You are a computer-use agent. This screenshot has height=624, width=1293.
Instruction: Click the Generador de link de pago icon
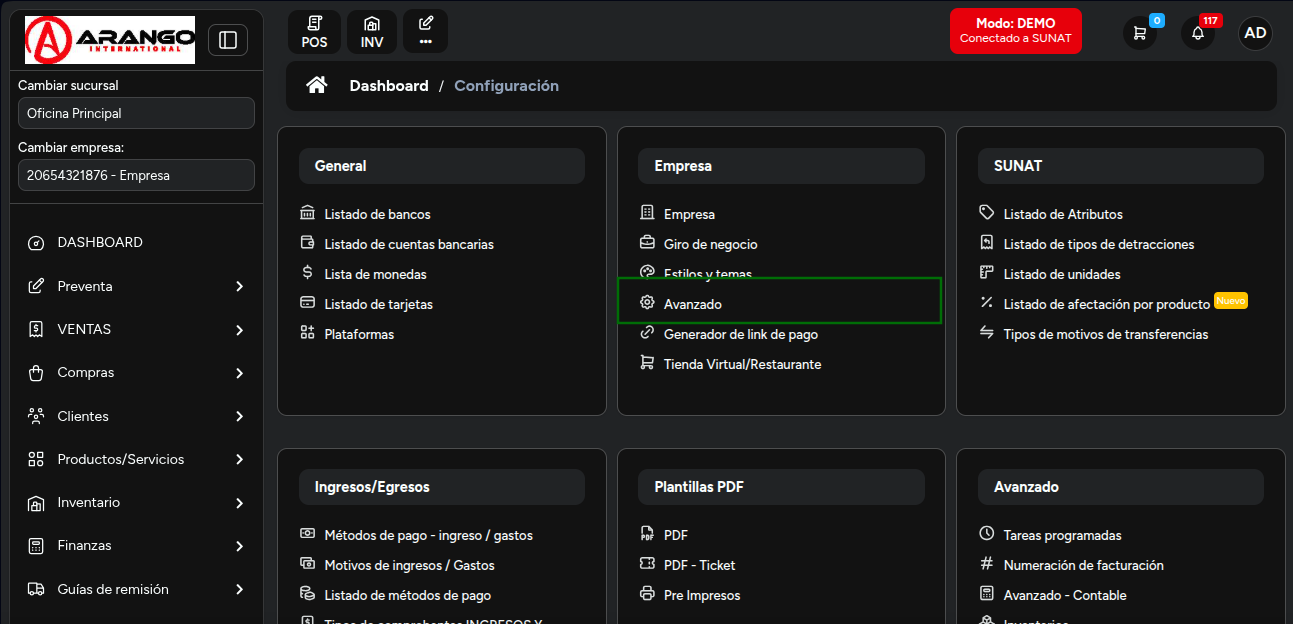pyautogui.click(x=647, y=333)
